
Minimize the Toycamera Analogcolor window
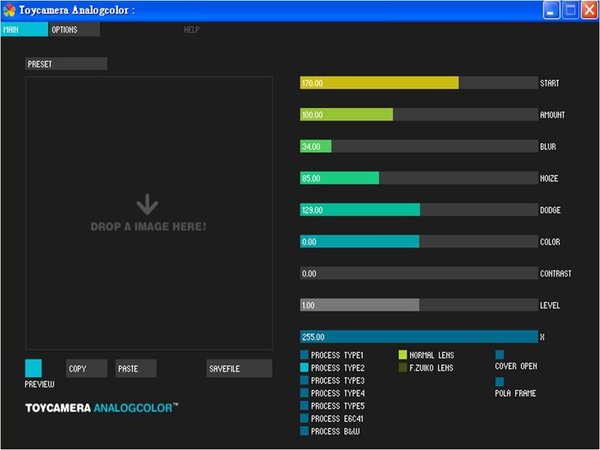tap(551, 10)
